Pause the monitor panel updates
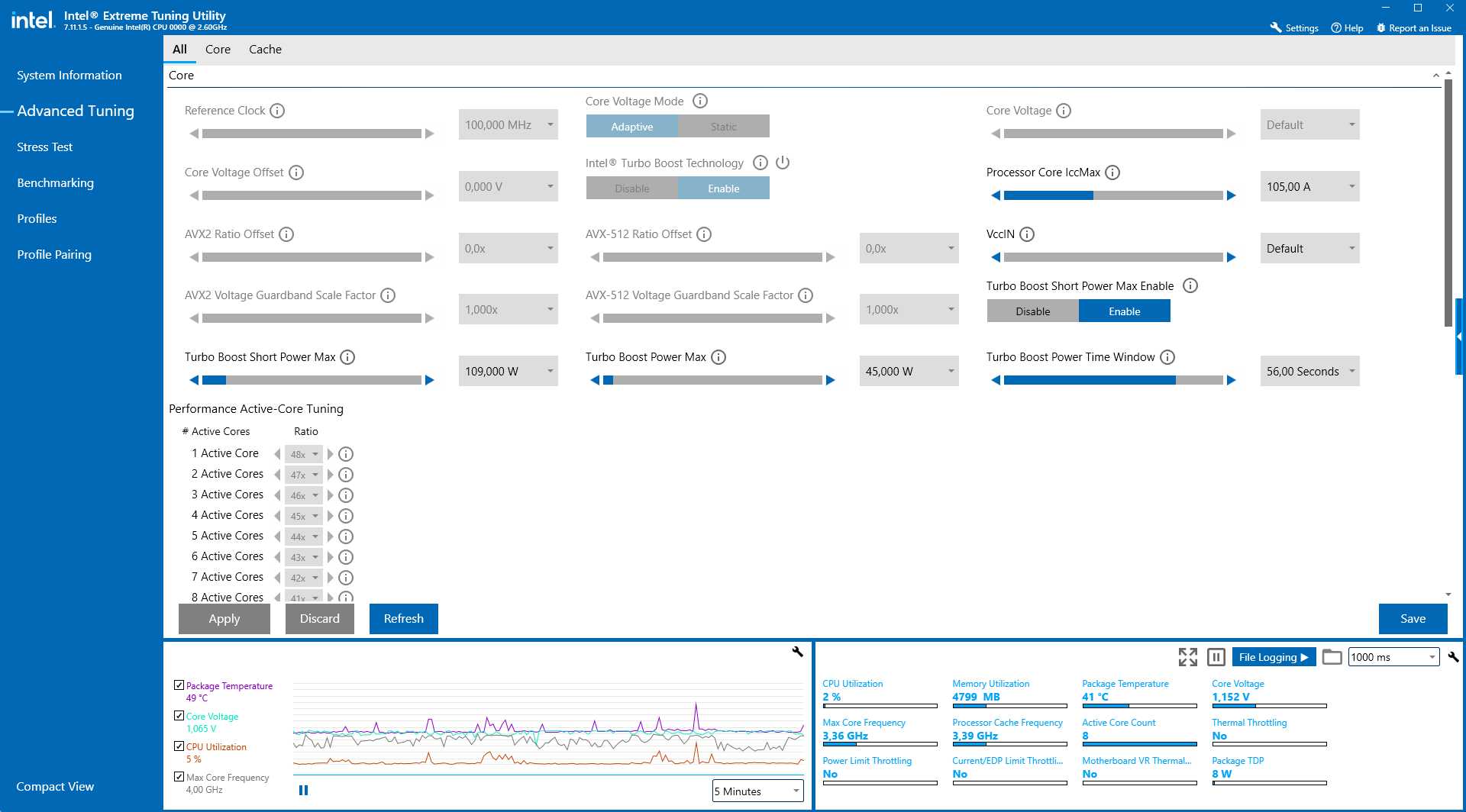Screen dimensions: 1466x812 point(1216,657)
